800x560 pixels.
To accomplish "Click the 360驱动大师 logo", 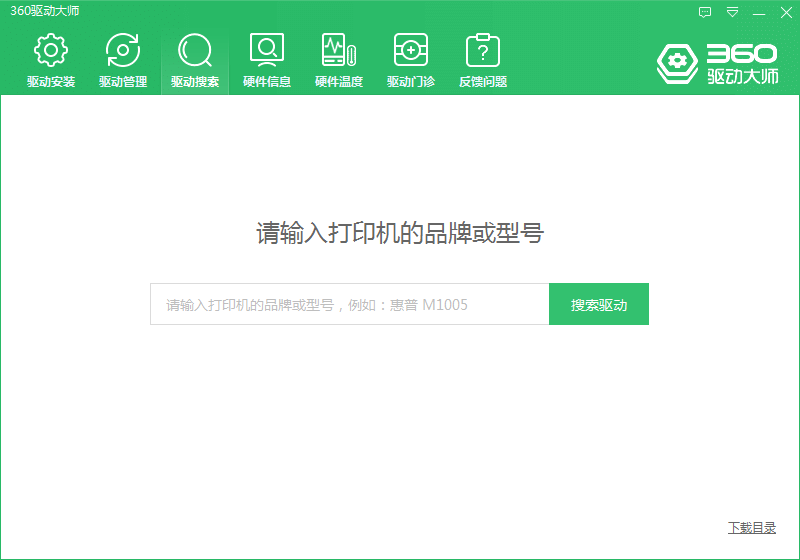I will 717,64.
